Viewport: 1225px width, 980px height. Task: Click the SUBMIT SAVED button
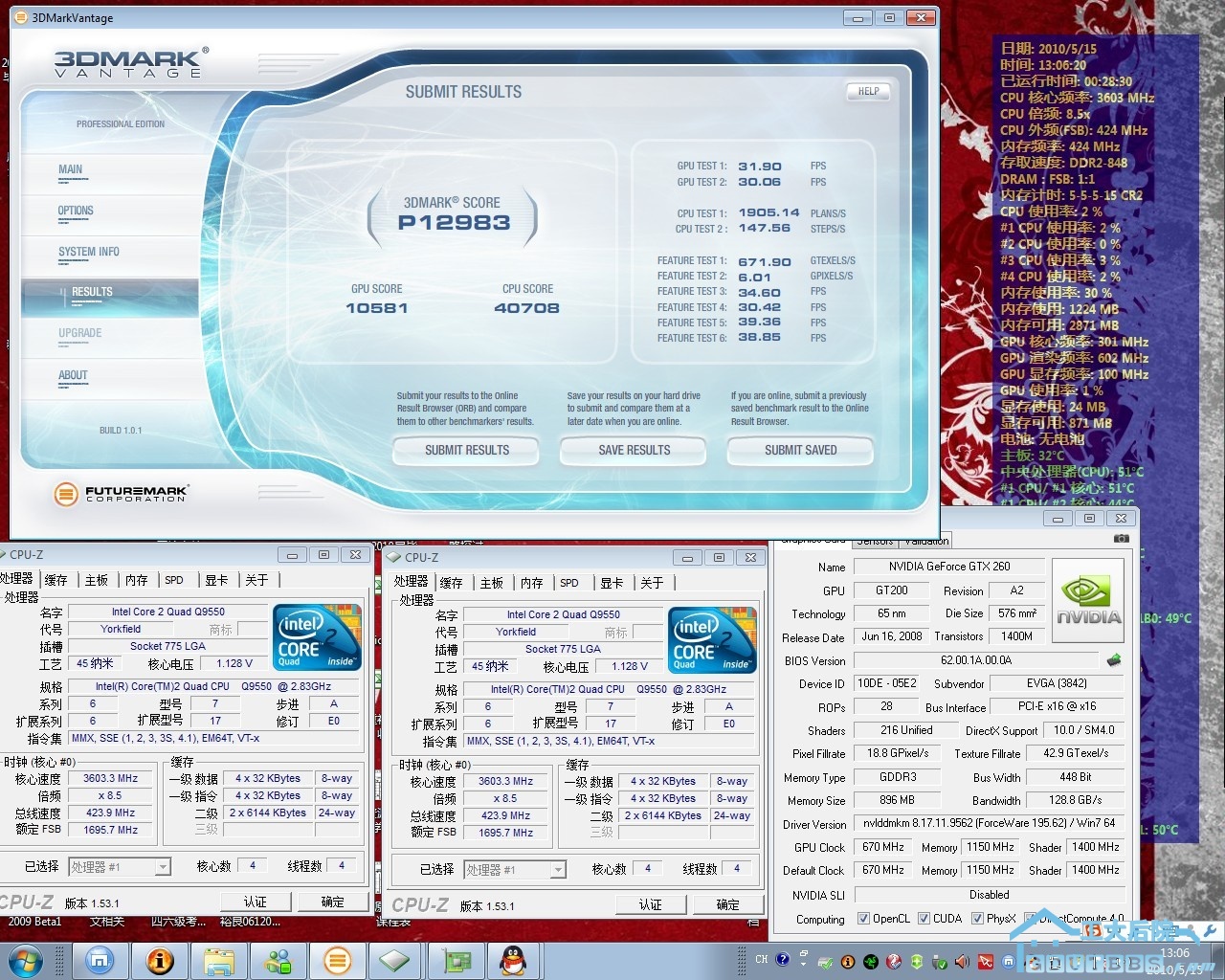tap(801, 451)
